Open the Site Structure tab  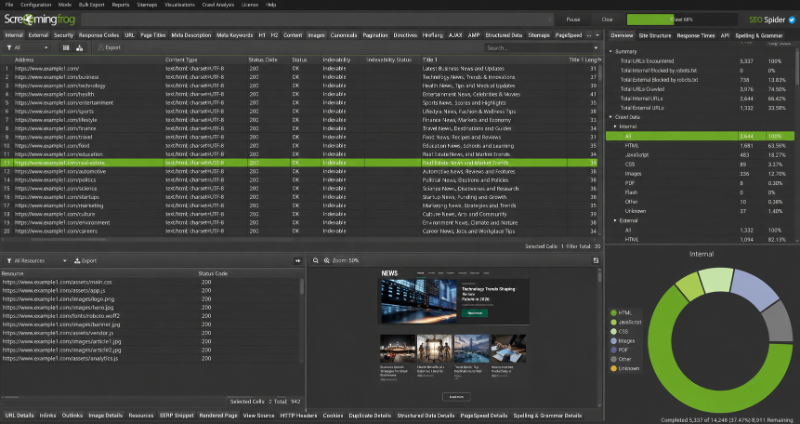coord(655,36)
